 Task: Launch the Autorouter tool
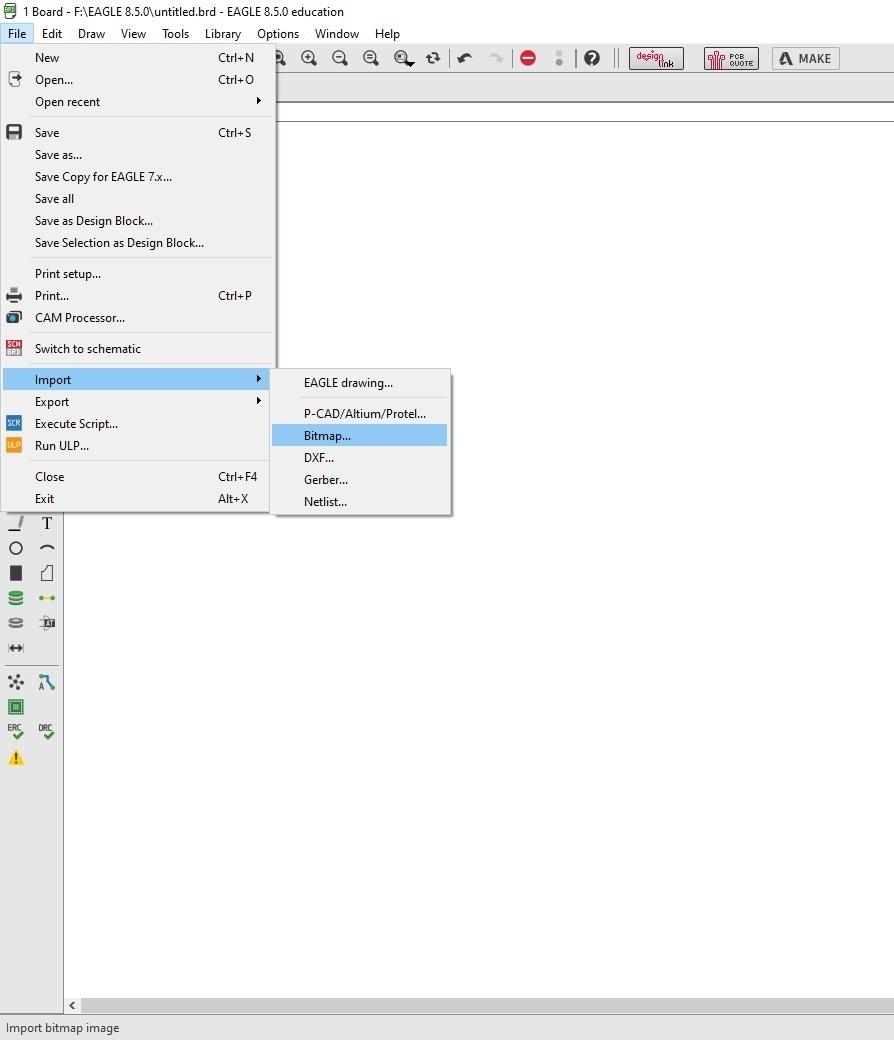click(46, 682)
